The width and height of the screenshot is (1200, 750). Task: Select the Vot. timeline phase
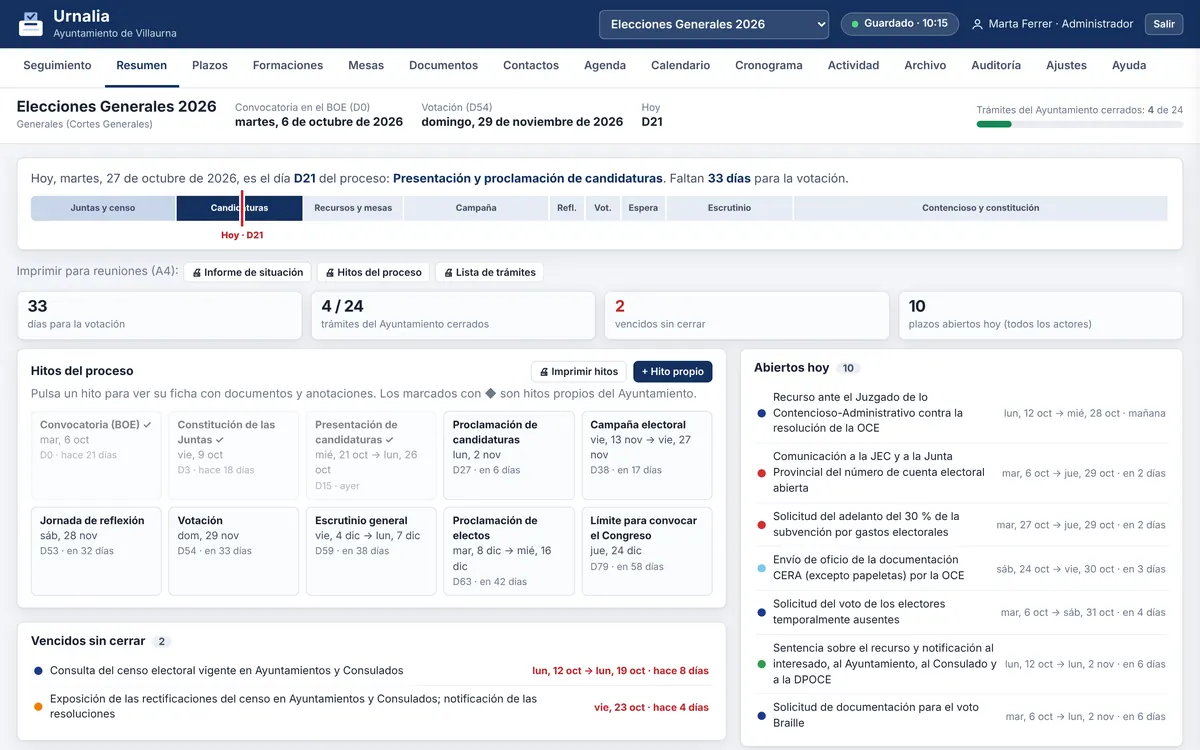(x=602, y=208)
